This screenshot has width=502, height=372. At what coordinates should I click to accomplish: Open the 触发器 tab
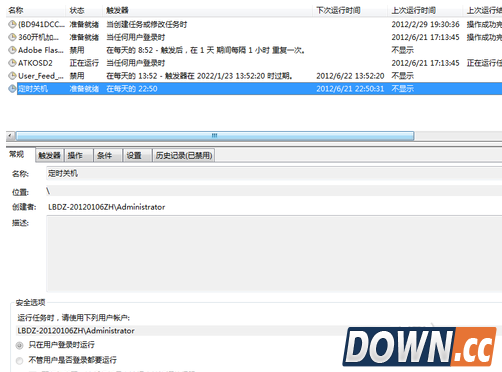pos(49,156)
